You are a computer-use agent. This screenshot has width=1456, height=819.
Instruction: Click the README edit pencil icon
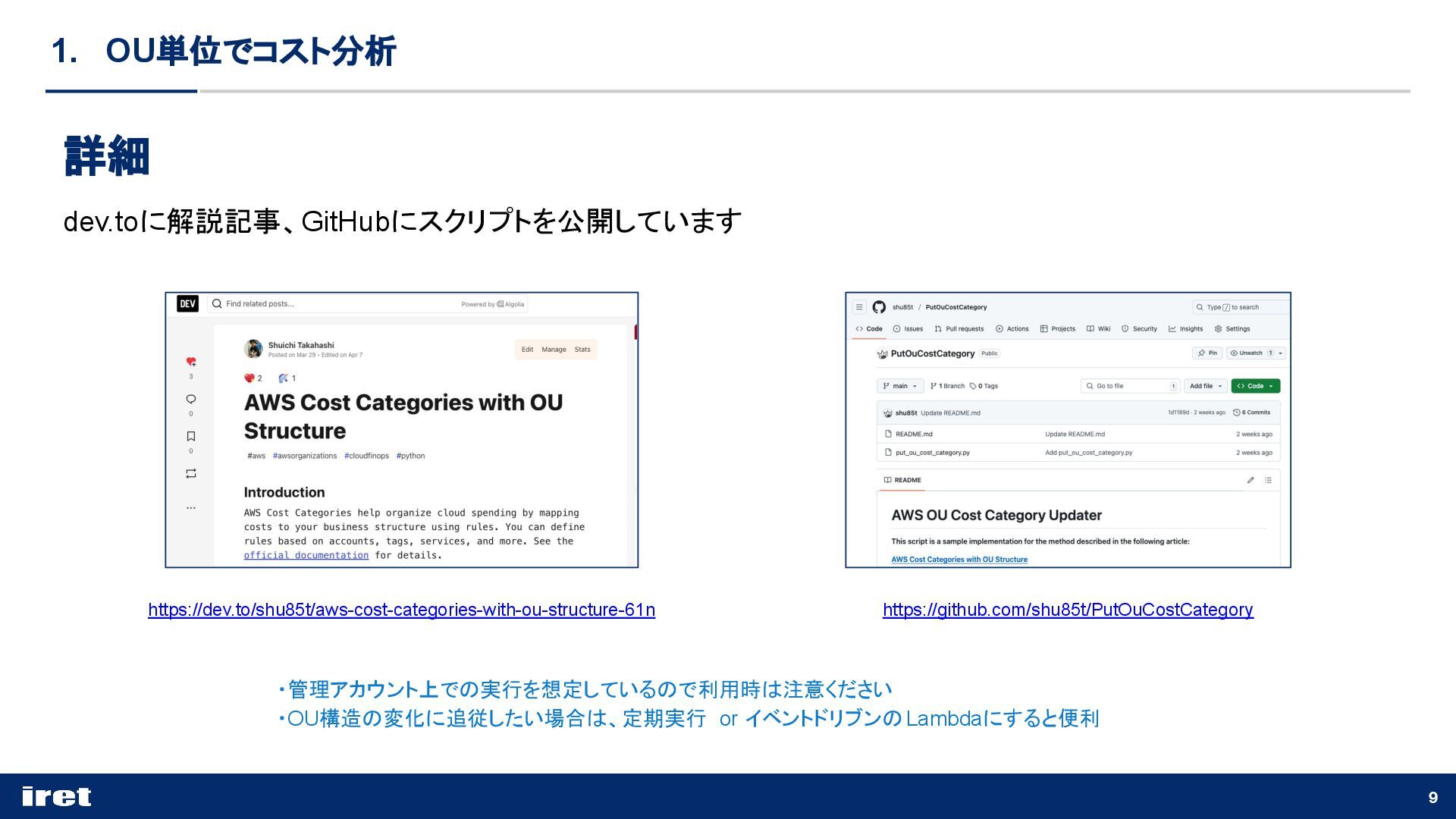tap(1250, 480)
